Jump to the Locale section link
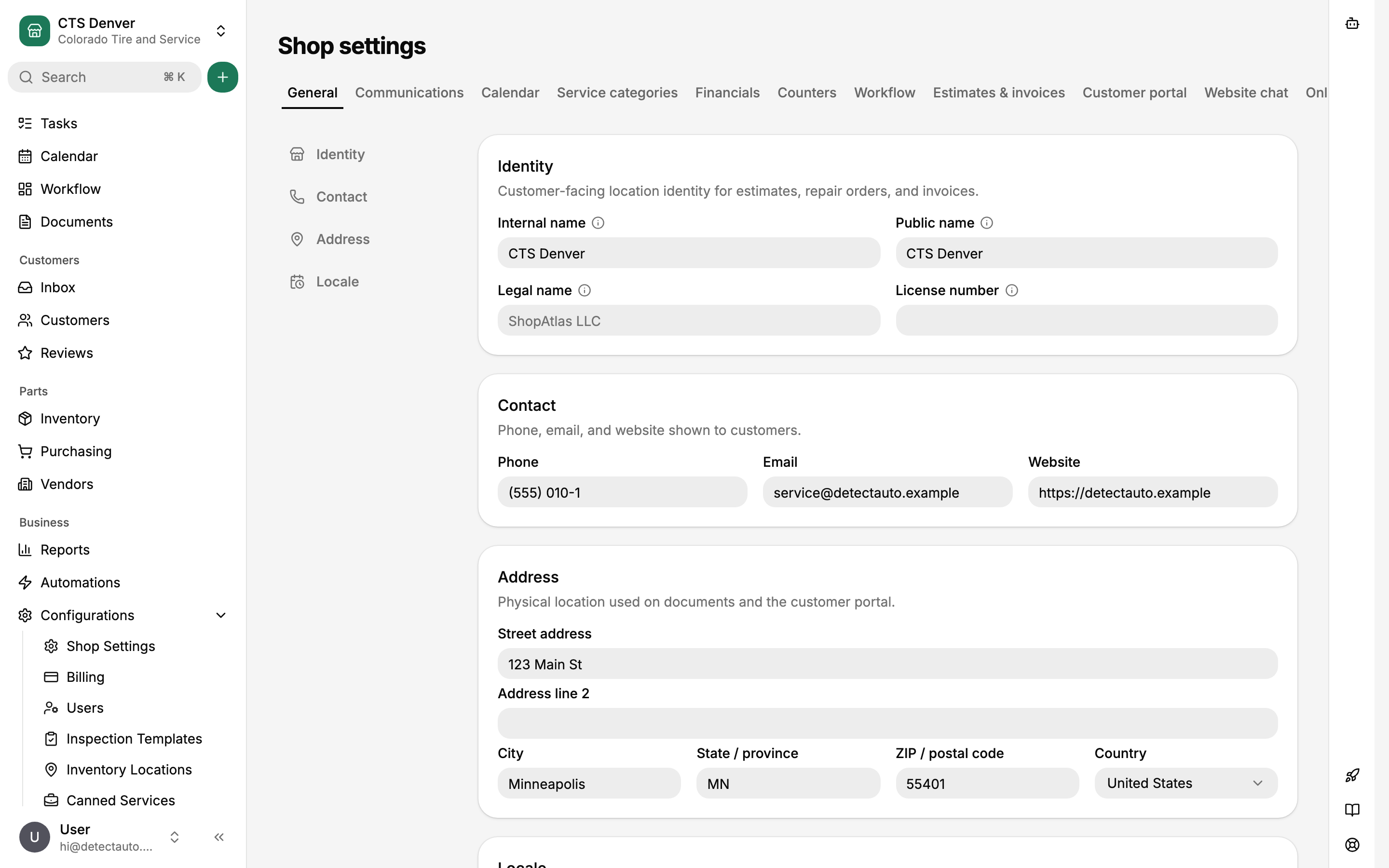The width and height of the screenshot is (1389, 868). click(x=324, y=282)
